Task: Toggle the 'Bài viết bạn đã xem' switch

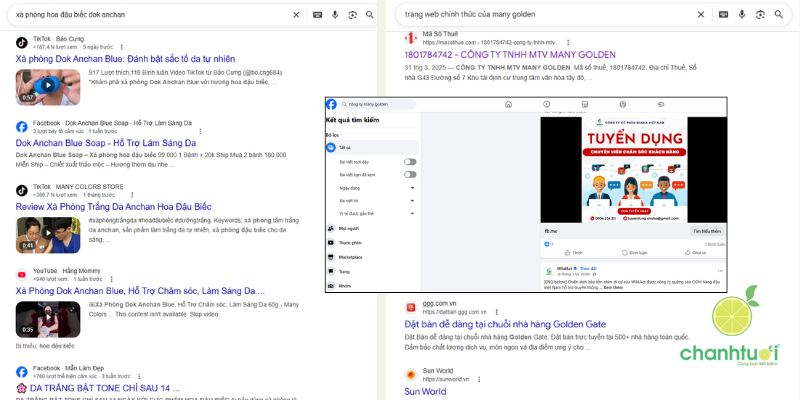Action: tap(409, 174)
